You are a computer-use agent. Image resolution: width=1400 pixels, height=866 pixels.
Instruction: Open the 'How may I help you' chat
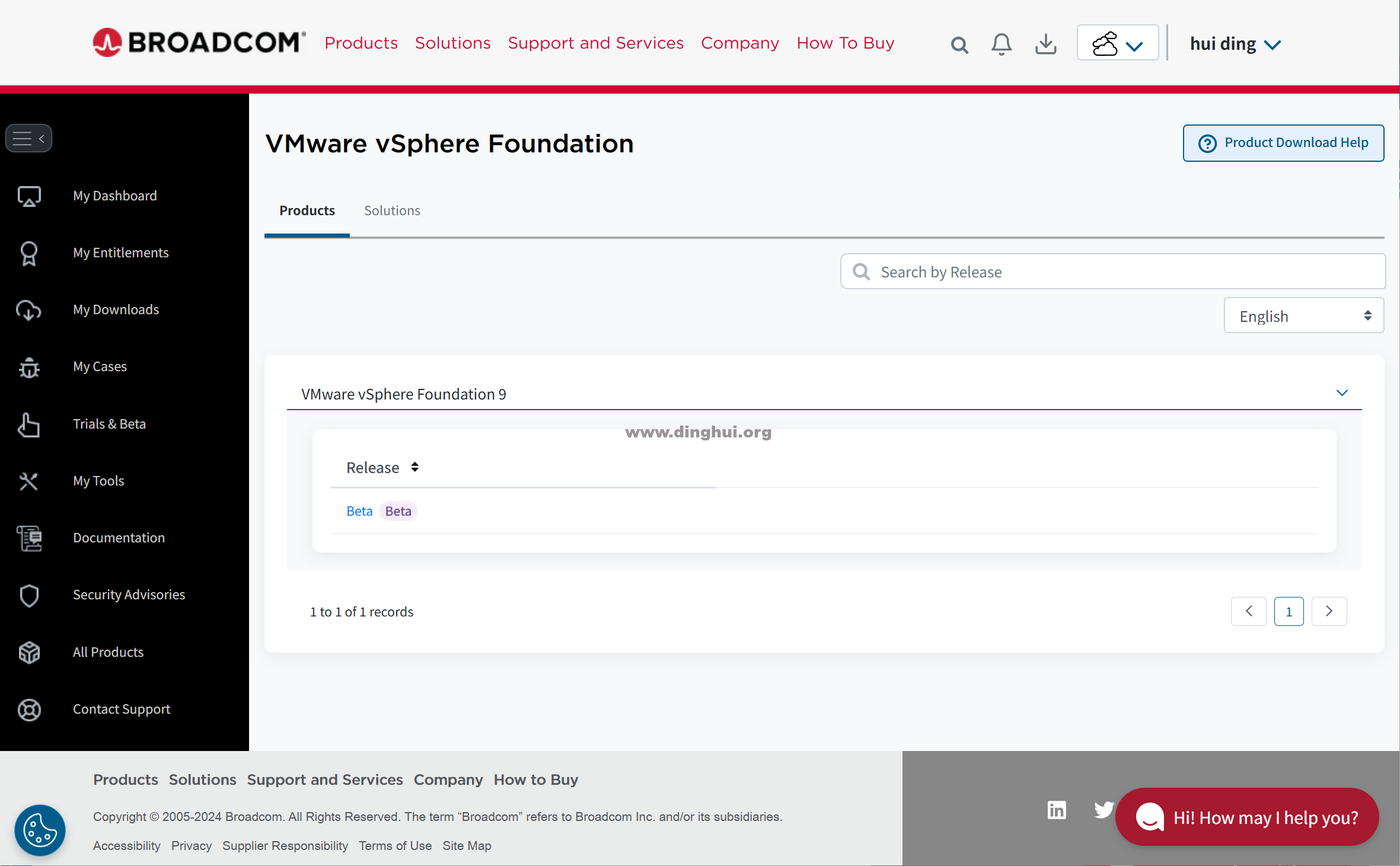click(x=1247, y=817)
